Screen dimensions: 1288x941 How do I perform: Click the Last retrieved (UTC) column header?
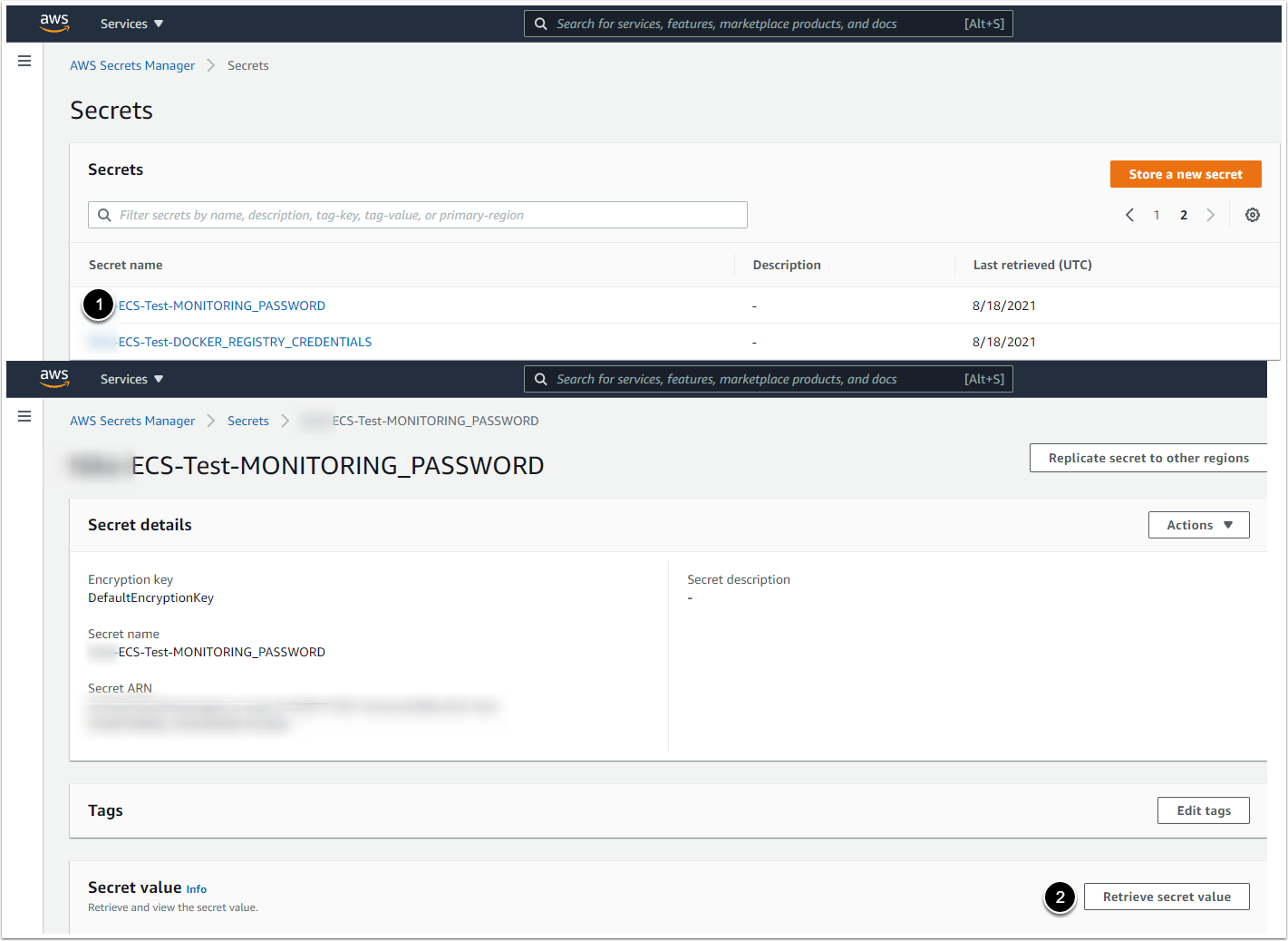coord(1032,265)
